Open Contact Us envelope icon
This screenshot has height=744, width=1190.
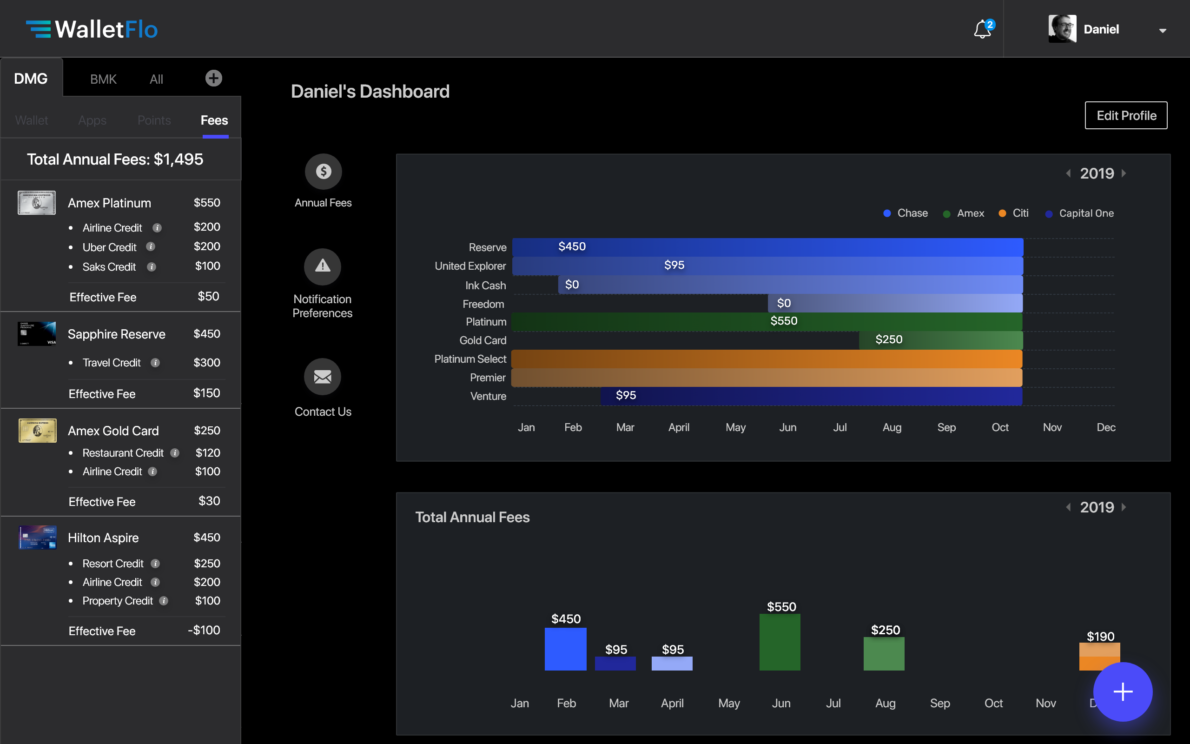click(x=323, y=377)
